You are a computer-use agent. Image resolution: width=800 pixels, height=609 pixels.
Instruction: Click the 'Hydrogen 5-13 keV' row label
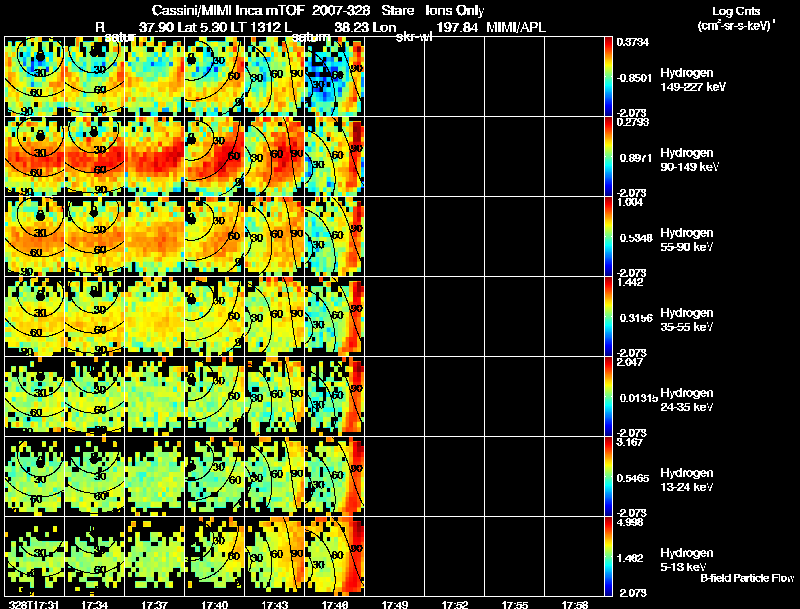coord(687,560)
